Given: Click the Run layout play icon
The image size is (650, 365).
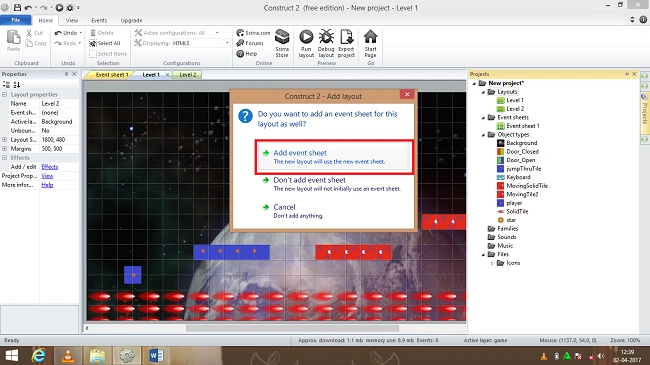Looking at the screenshot, I should coord(306,37).
